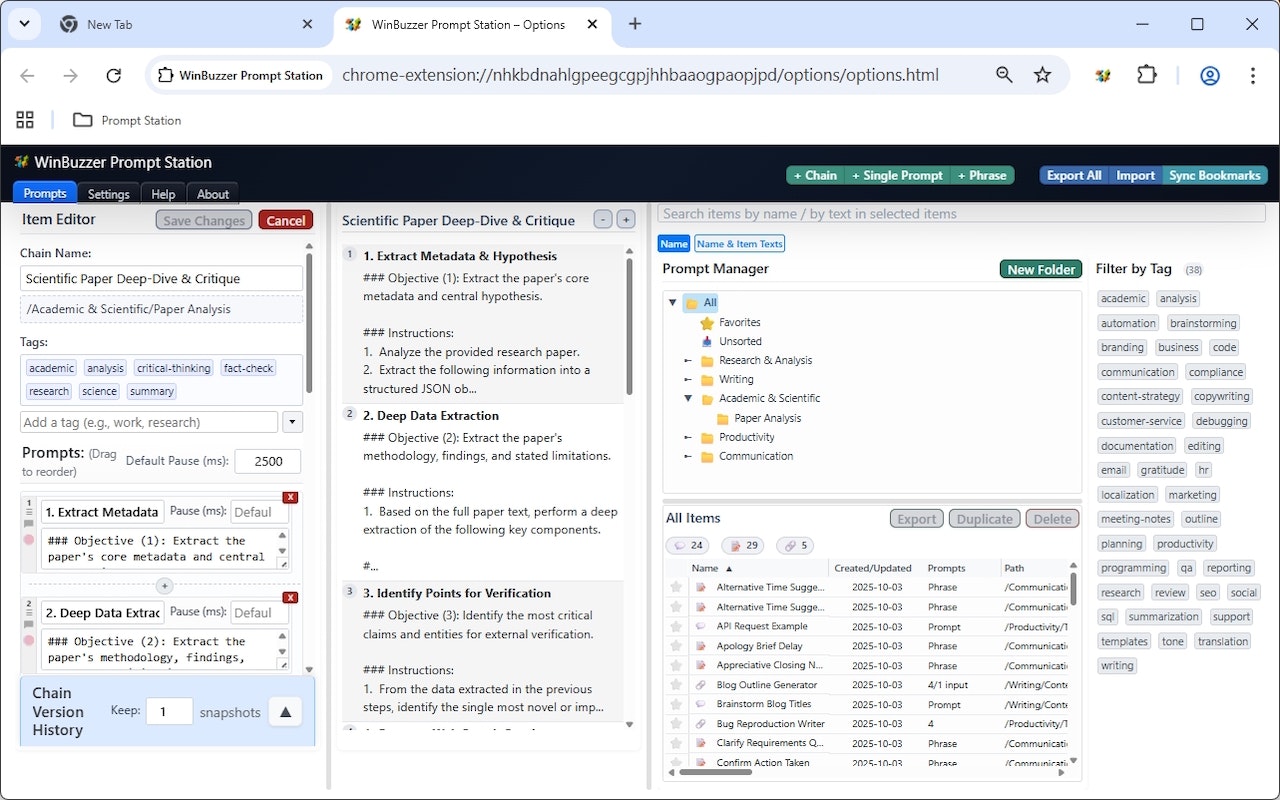The width and height of the screenshot is (1280, 800).
Task: Click the chain link icon for Blog Outline Generator
Action: click(x=701, y=685)
